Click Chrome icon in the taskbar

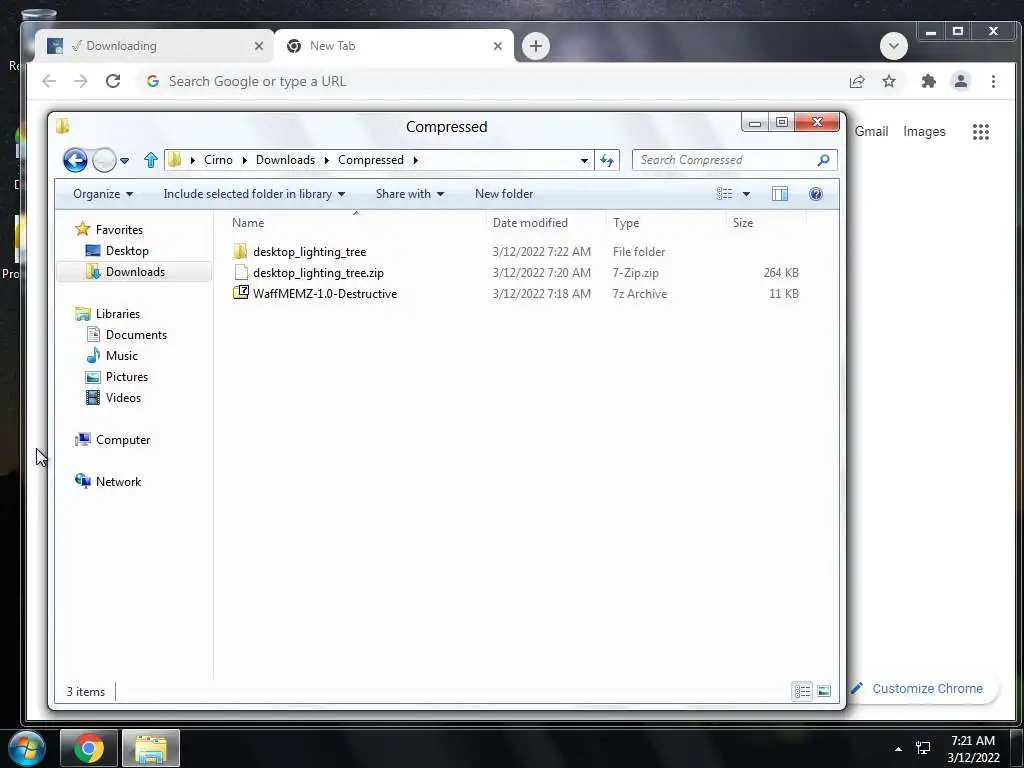[89, 748]
